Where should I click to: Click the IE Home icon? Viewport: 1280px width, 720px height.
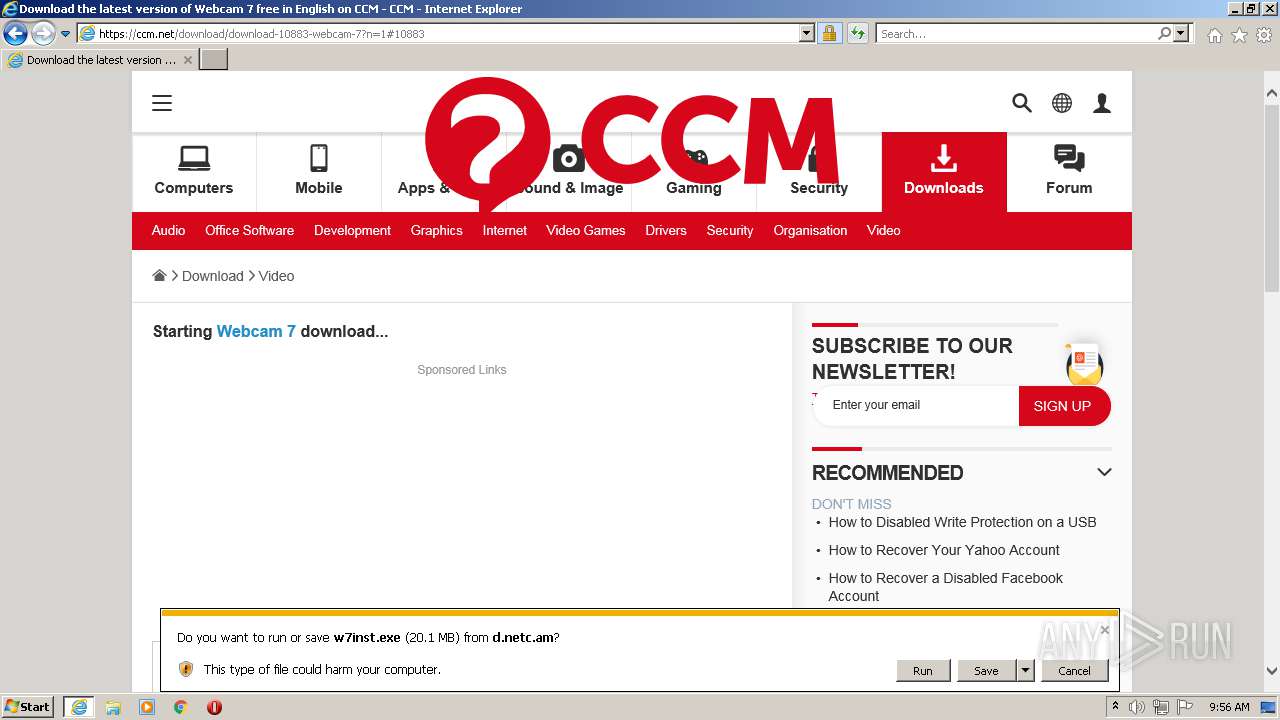pos(1214,35)
